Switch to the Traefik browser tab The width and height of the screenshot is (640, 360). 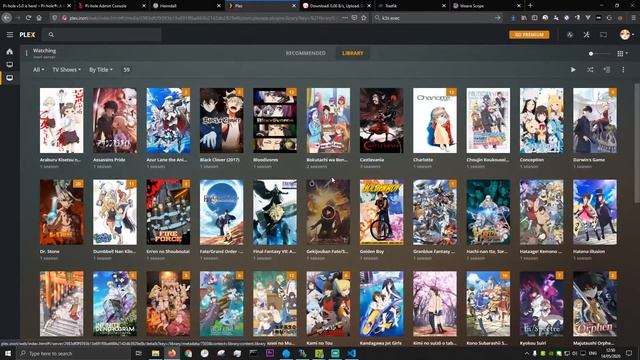411,6
